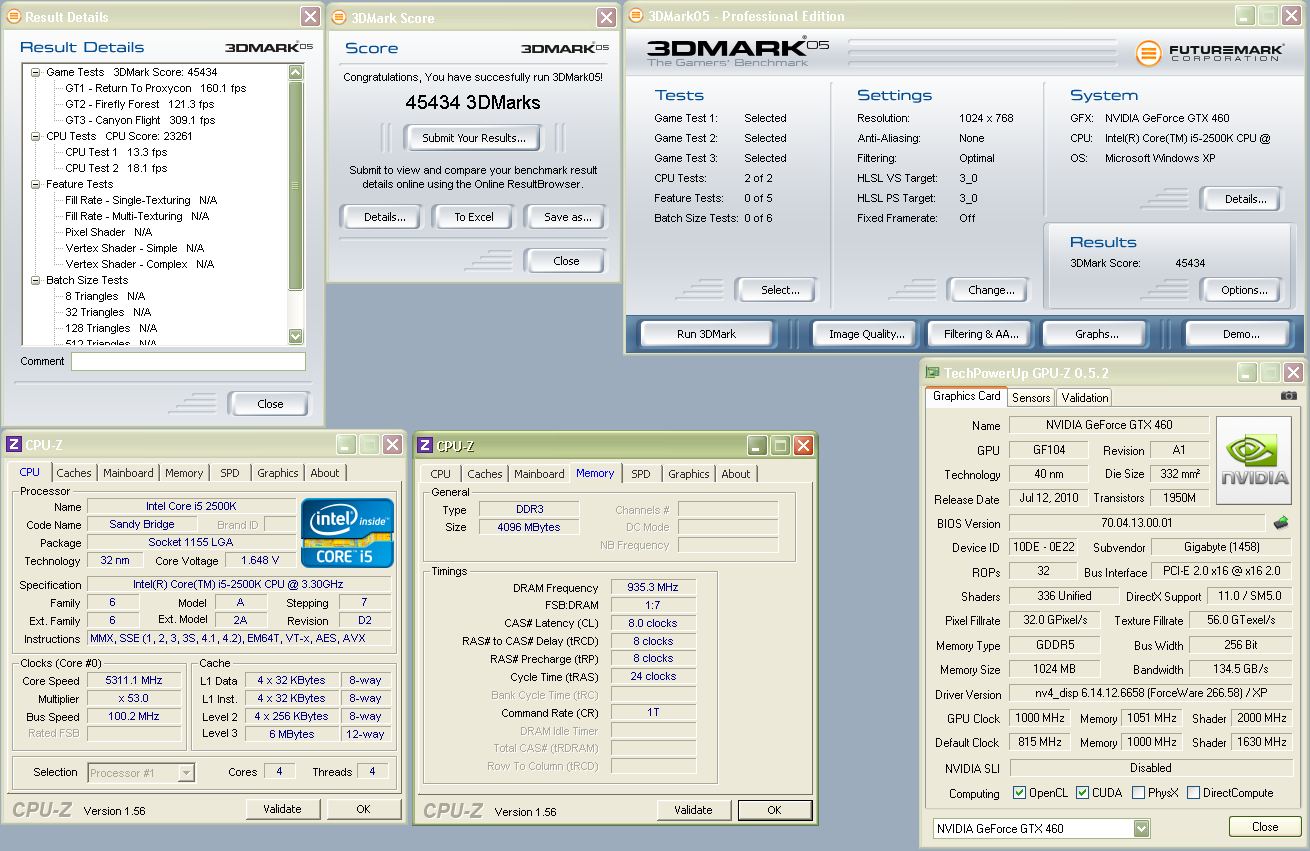Viewport: 1310px width, 851px height.
Task: Click the left CPU-Z window title icon
Action: [x=14, y=445]
